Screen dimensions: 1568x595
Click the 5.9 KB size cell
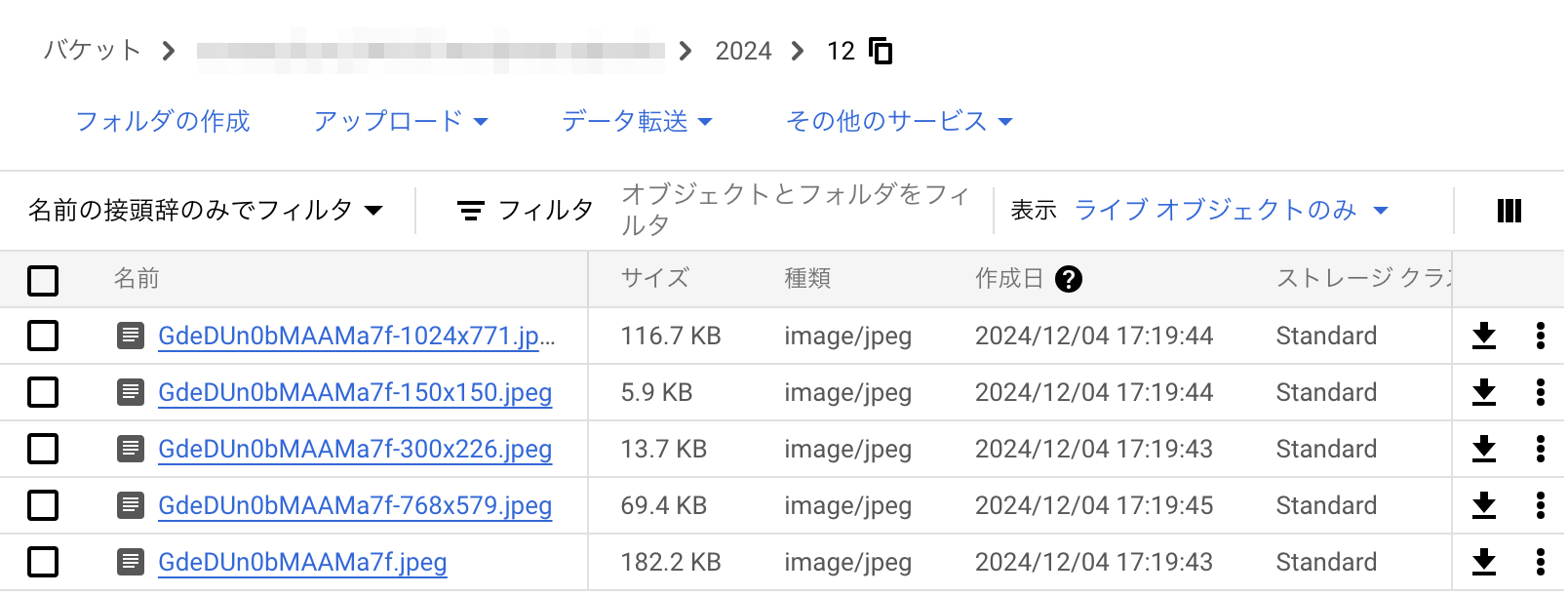tap(656, 392)
